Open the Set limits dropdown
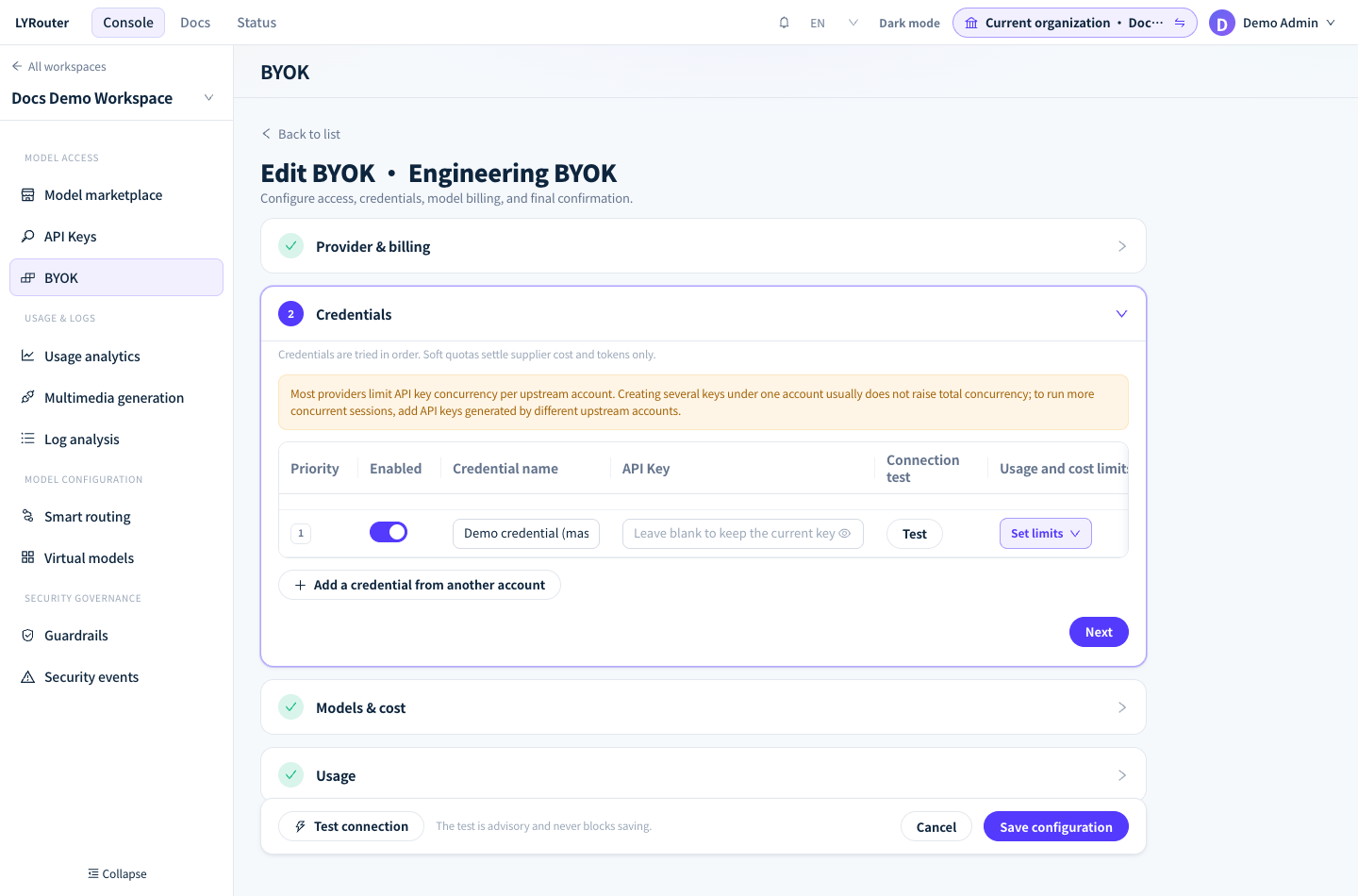The width and height of the screenshot is (1358, 896). point(1046,533)
